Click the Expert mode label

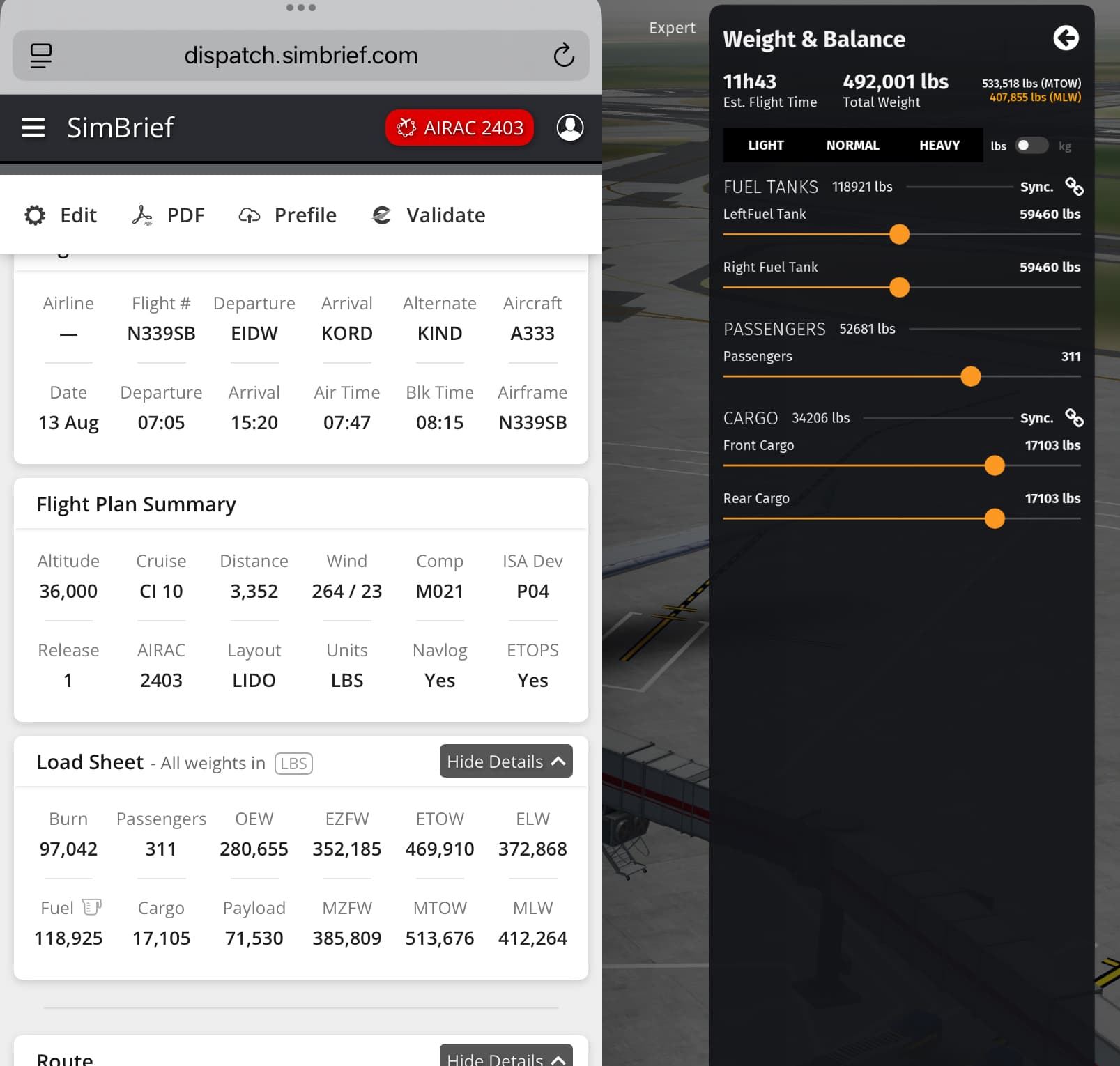[x=672, y=28]
